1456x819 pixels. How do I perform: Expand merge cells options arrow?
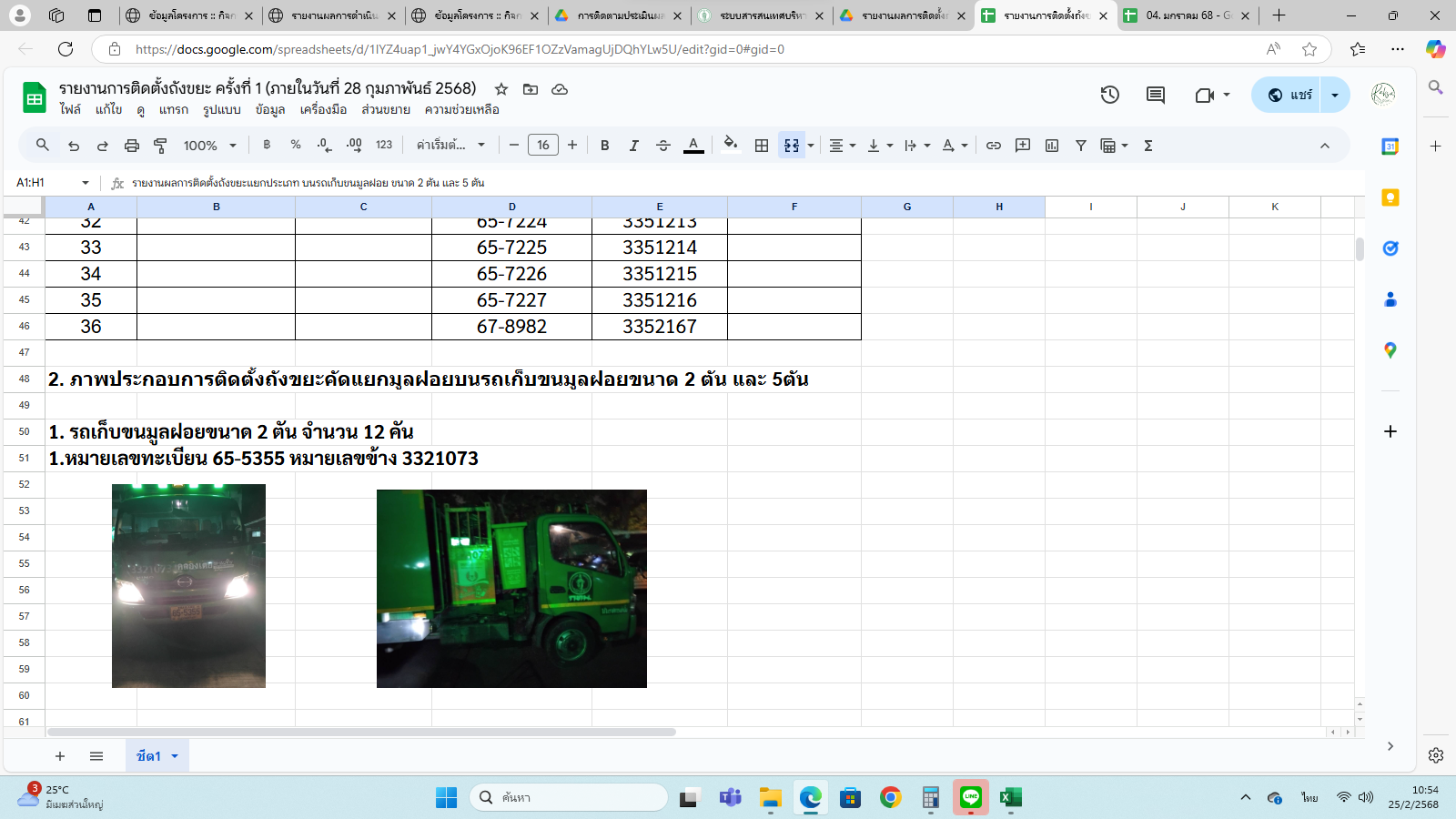[811, 146]
